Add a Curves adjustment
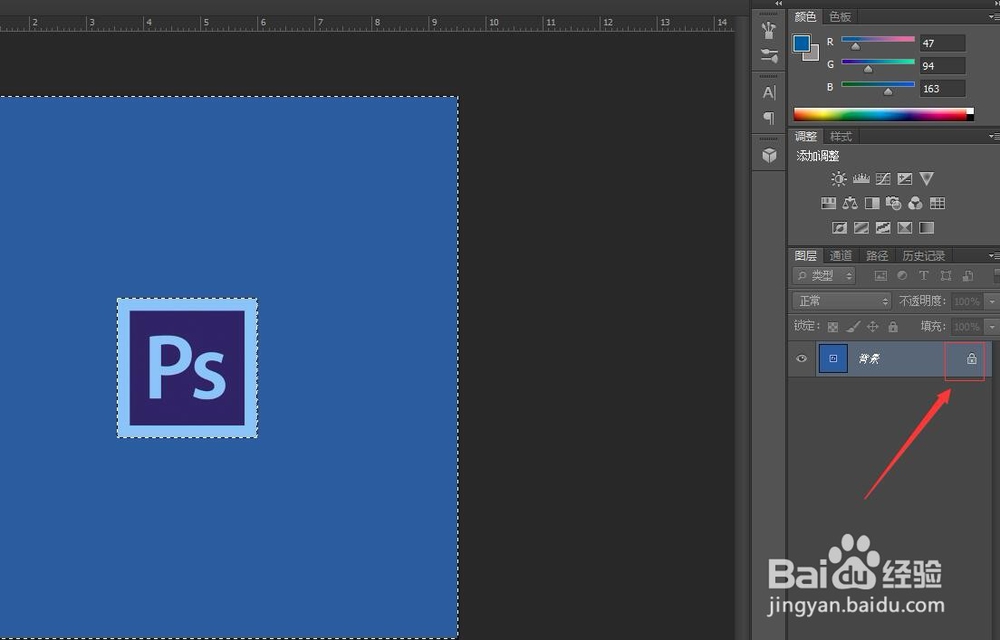This screenshot has height=640, width=1000. tap(883, 179)
